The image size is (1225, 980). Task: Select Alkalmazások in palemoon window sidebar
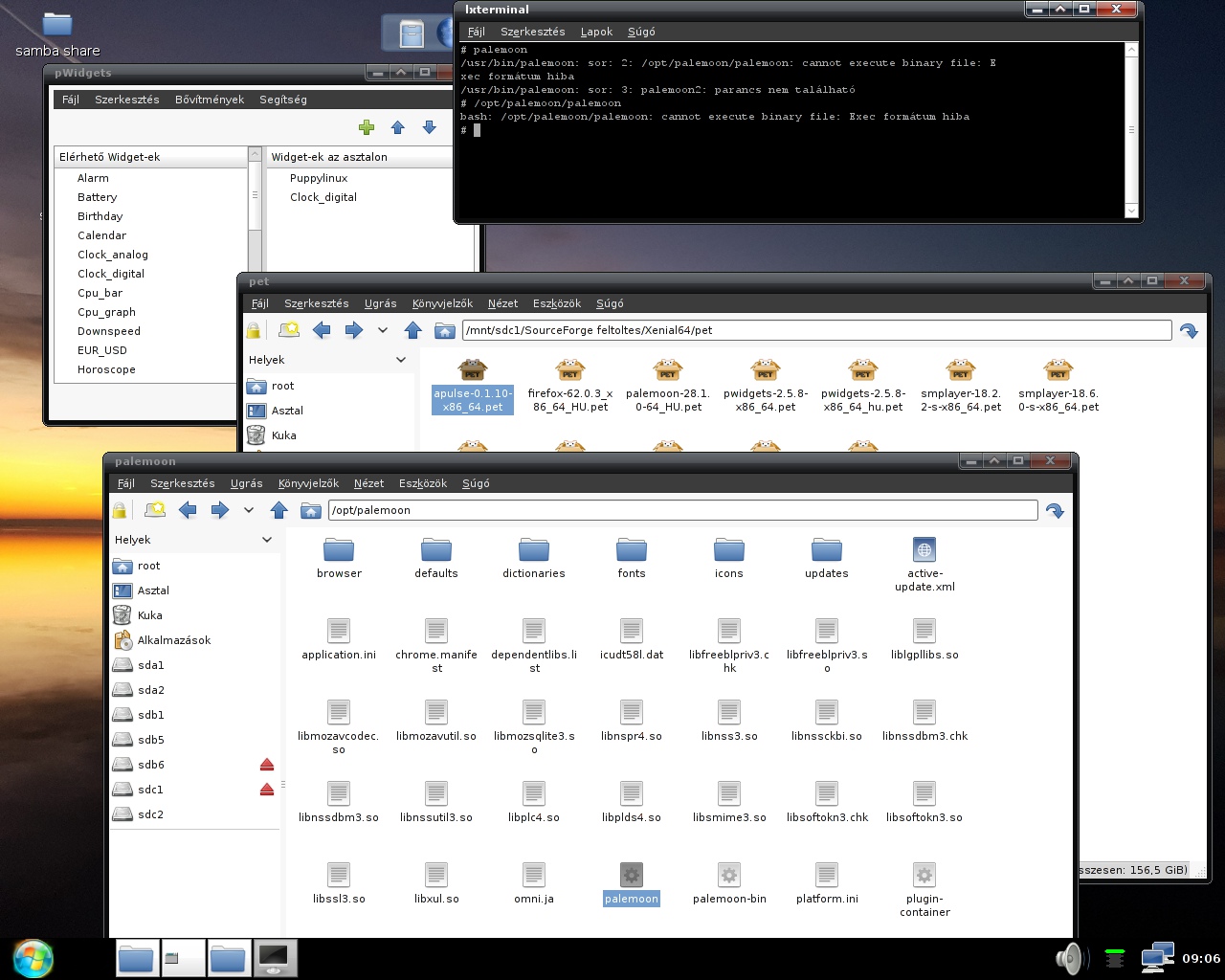pyautogui.click(x=173, y=640)
